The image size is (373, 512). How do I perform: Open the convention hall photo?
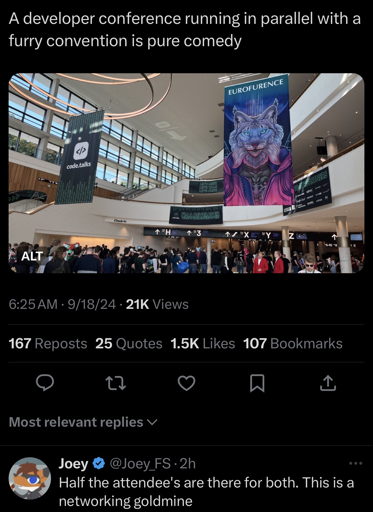pos(186,173)
